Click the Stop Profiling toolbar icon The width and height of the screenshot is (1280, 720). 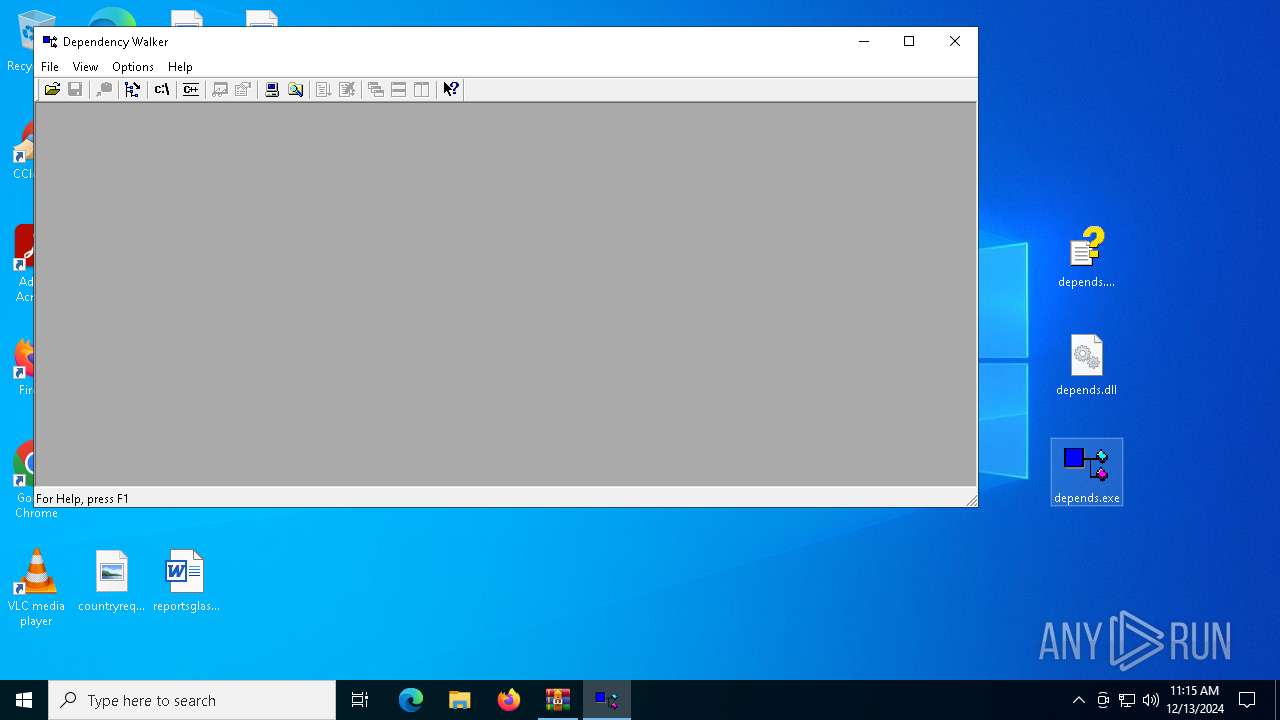coord(347,89)
